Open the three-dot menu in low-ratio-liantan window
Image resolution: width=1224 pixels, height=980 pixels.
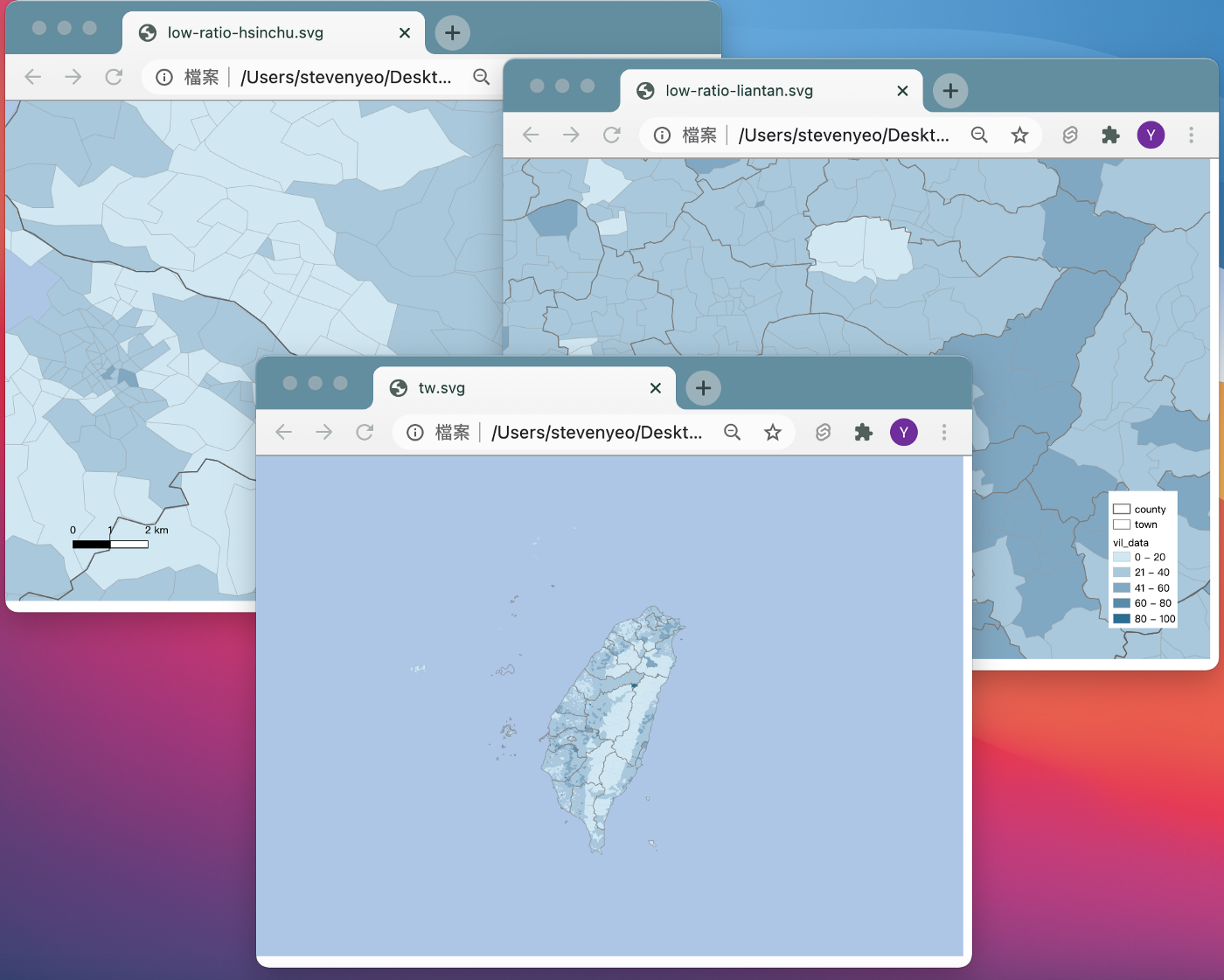tap(1191, 135)
